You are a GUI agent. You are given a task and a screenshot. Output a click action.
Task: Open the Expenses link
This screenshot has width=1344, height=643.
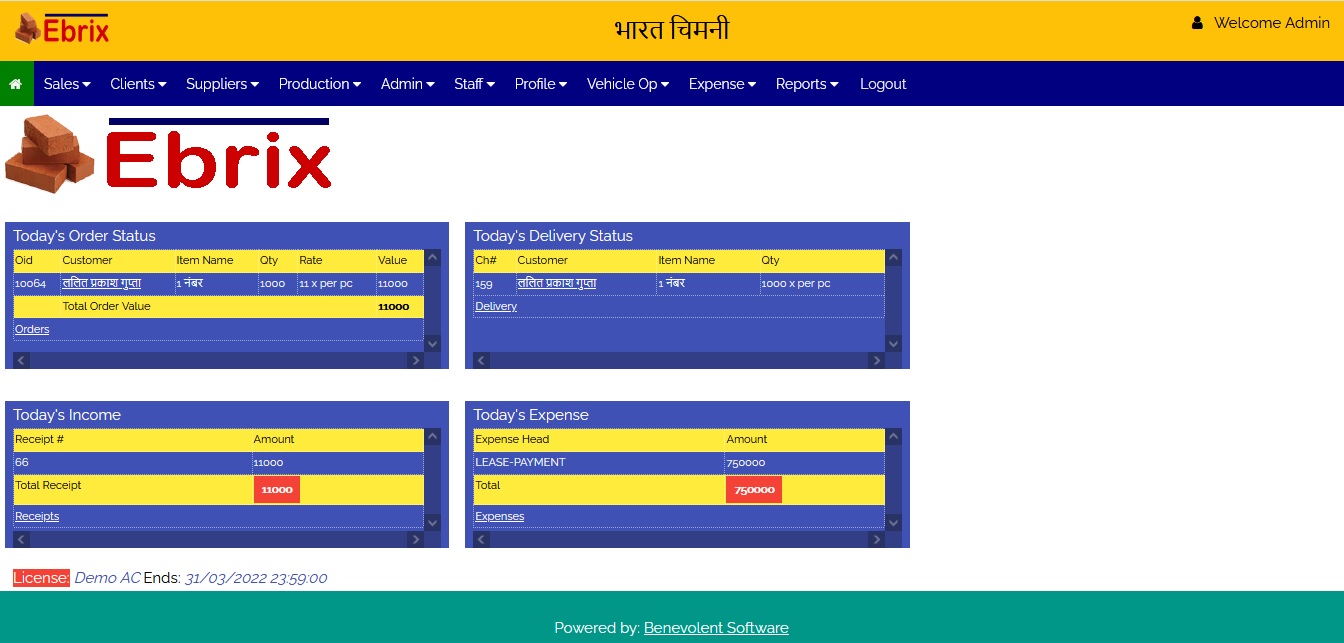(x=500, y=516)
